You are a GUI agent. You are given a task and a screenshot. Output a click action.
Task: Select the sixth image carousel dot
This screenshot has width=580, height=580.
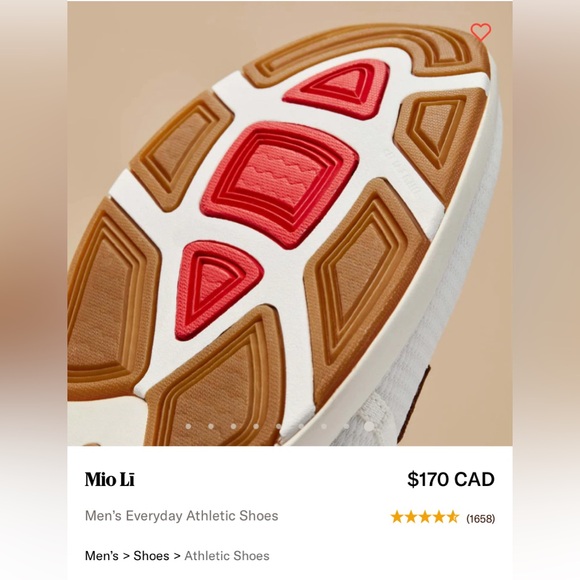pos(301,426)
